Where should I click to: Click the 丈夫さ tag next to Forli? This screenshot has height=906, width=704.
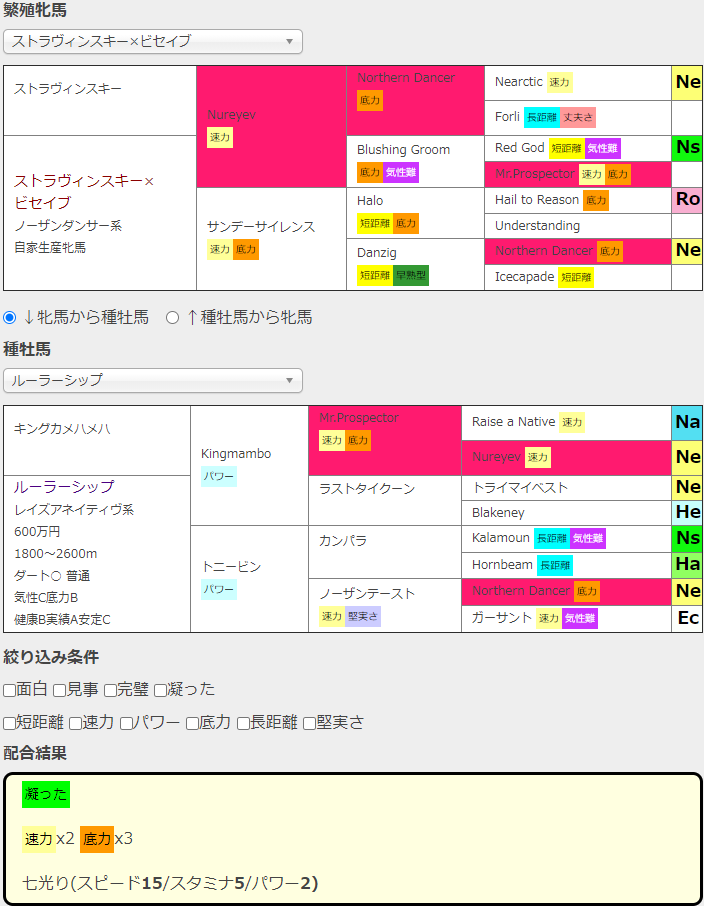[578, 117]
